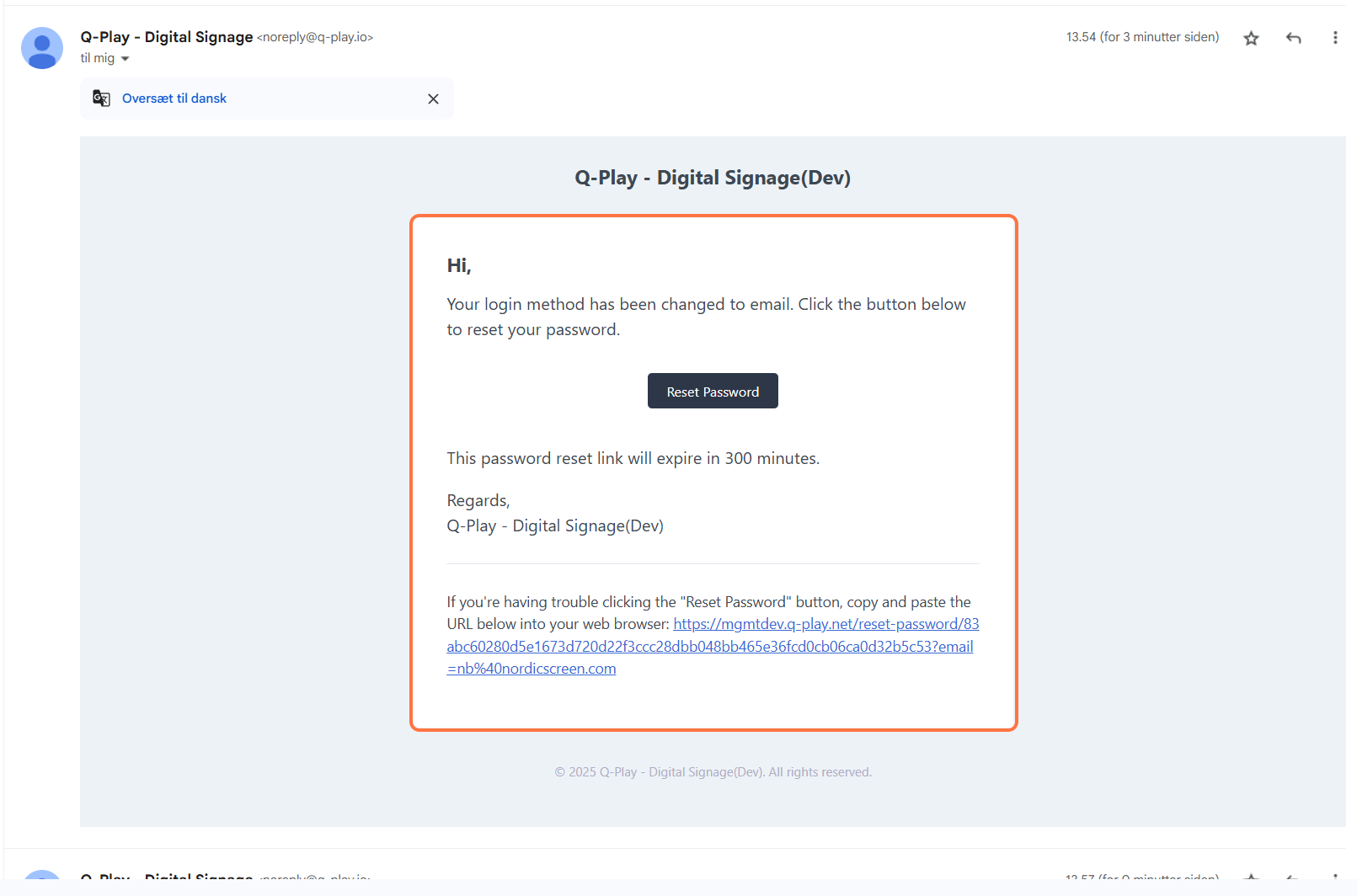Dismiss the translation bar
The width and height of the screenshot is (1357, 896).
433,99
